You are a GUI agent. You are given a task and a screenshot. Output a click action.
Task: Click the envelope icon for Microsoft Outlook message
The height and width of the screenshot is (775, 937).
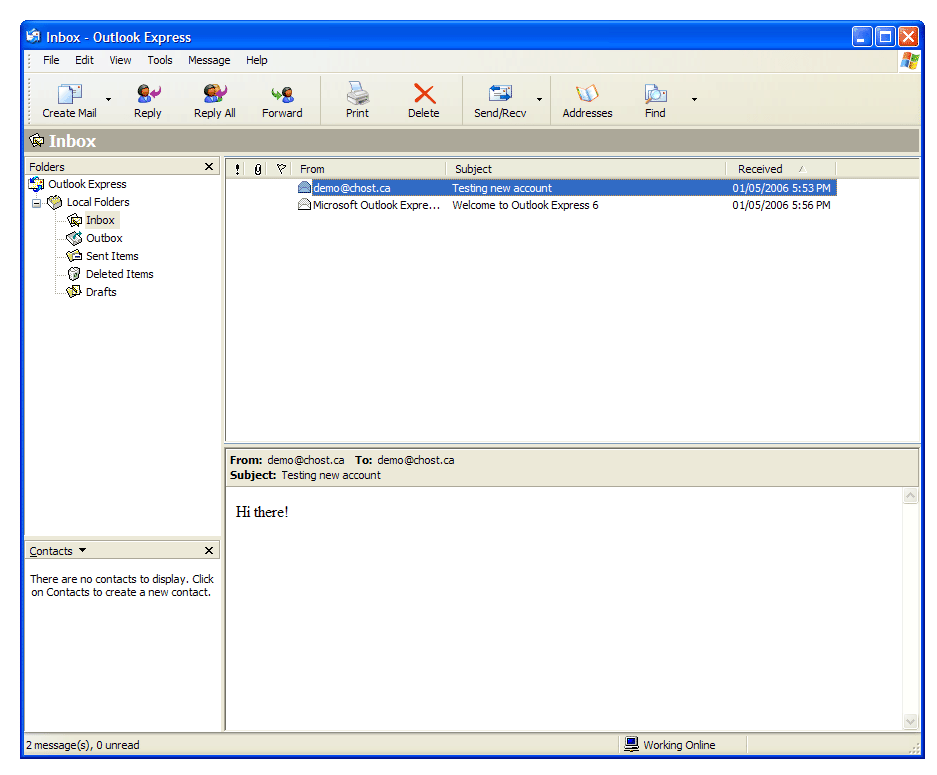click(x=304, y=205)
